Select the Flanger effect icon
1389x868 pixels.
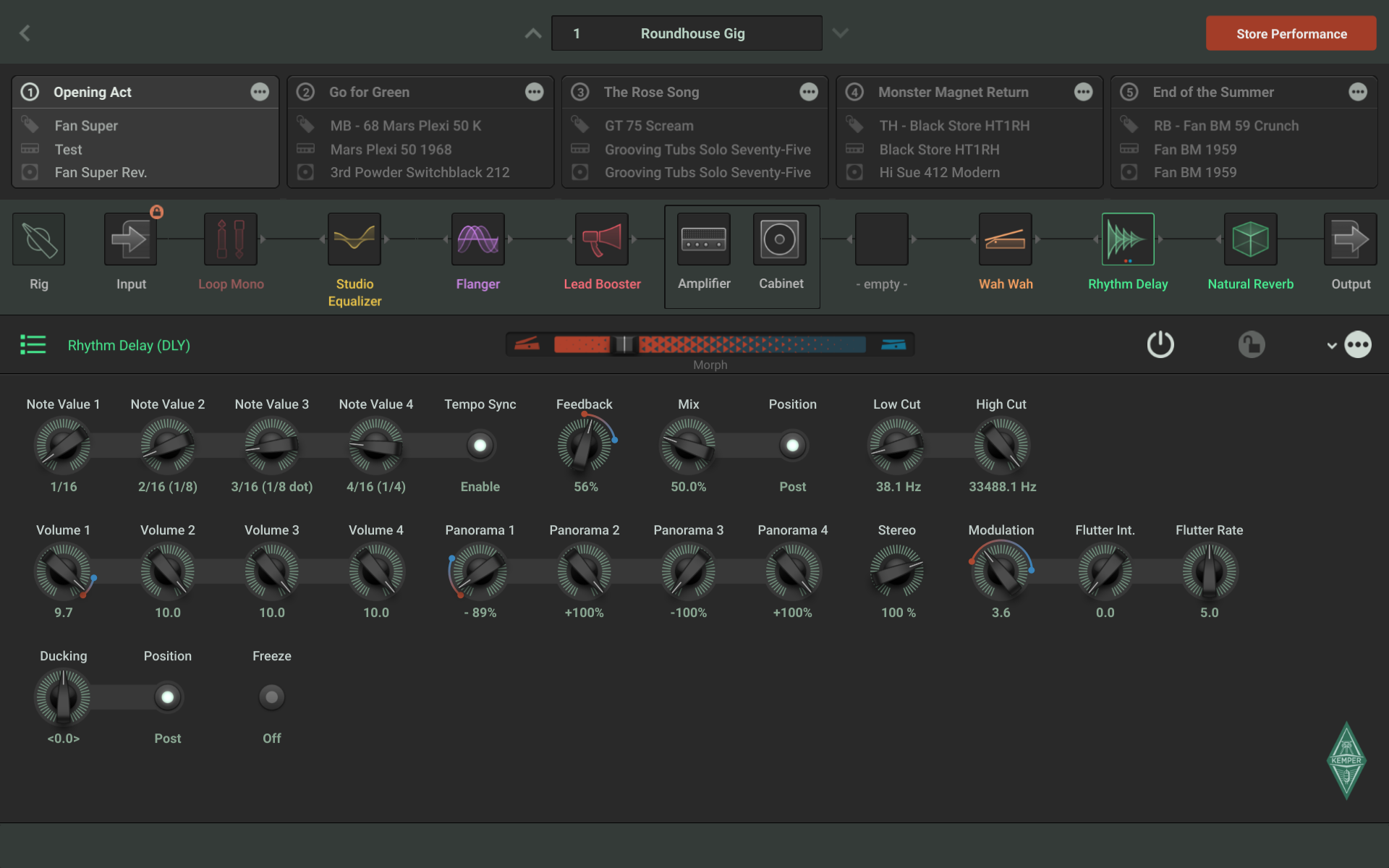(x=477, y=239)
